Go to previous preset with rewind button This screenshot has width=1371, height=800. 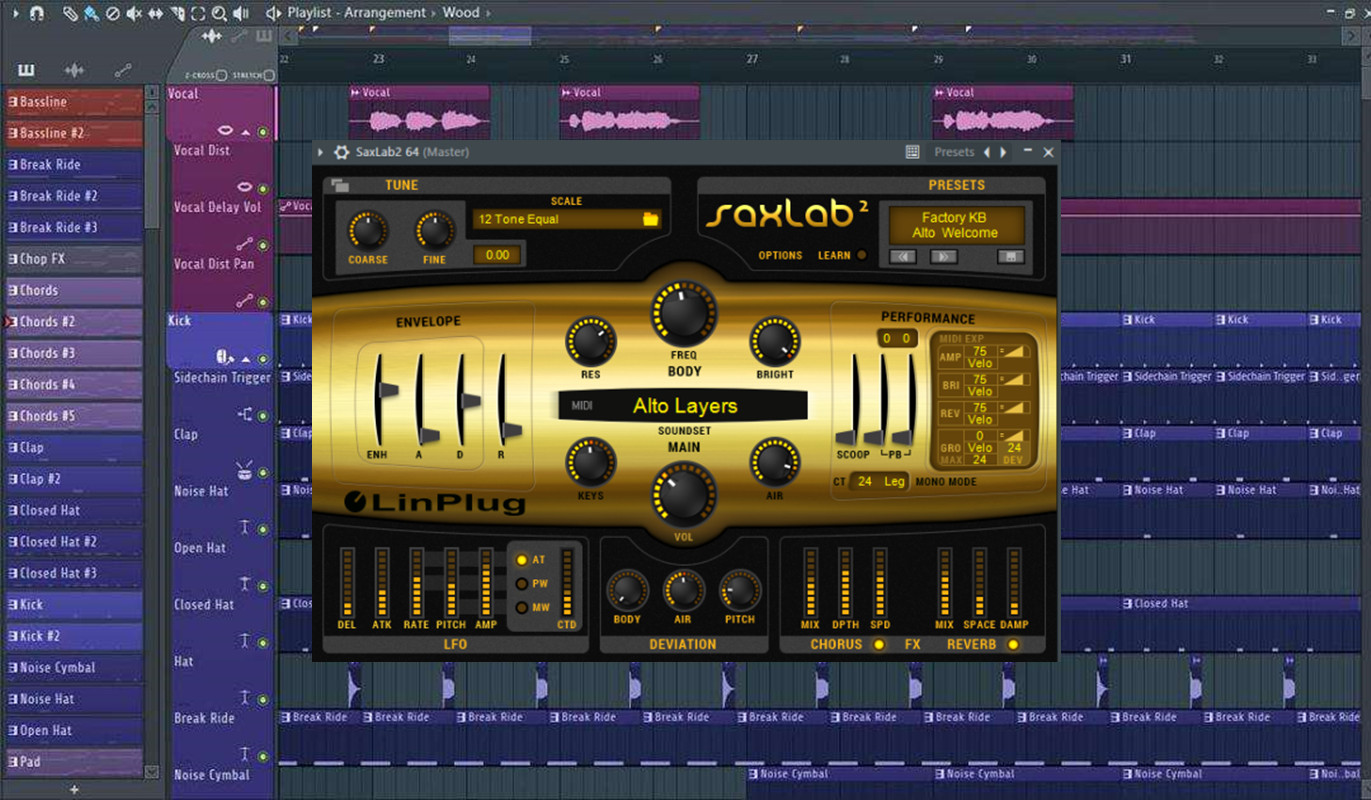(904, 256)
